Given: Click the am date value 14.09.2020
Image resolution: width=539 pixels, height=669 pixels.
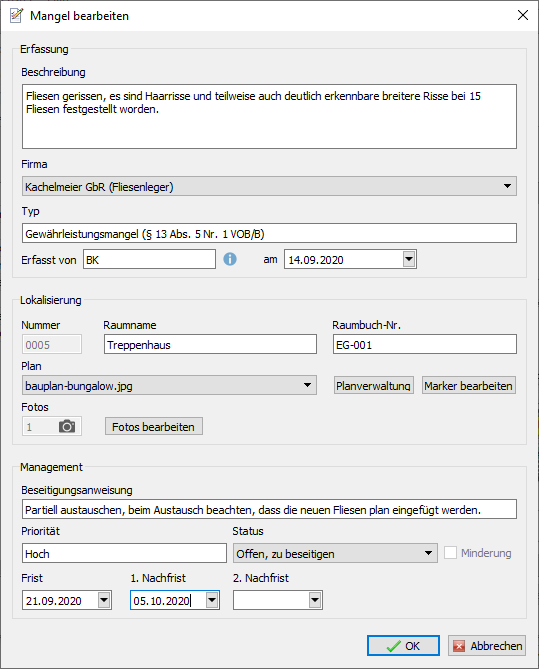Looking at the screenshot, I should point(316,260).
